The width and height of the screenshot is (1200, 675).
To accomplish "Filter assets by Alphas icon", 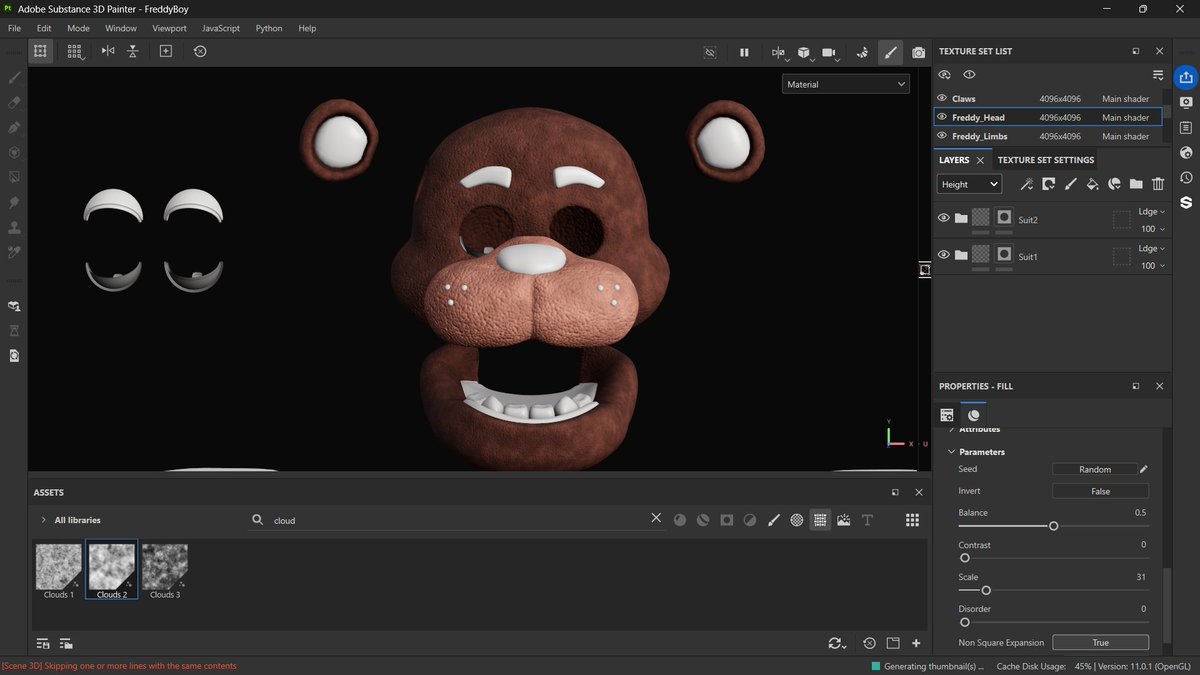I will click(797, 520).
